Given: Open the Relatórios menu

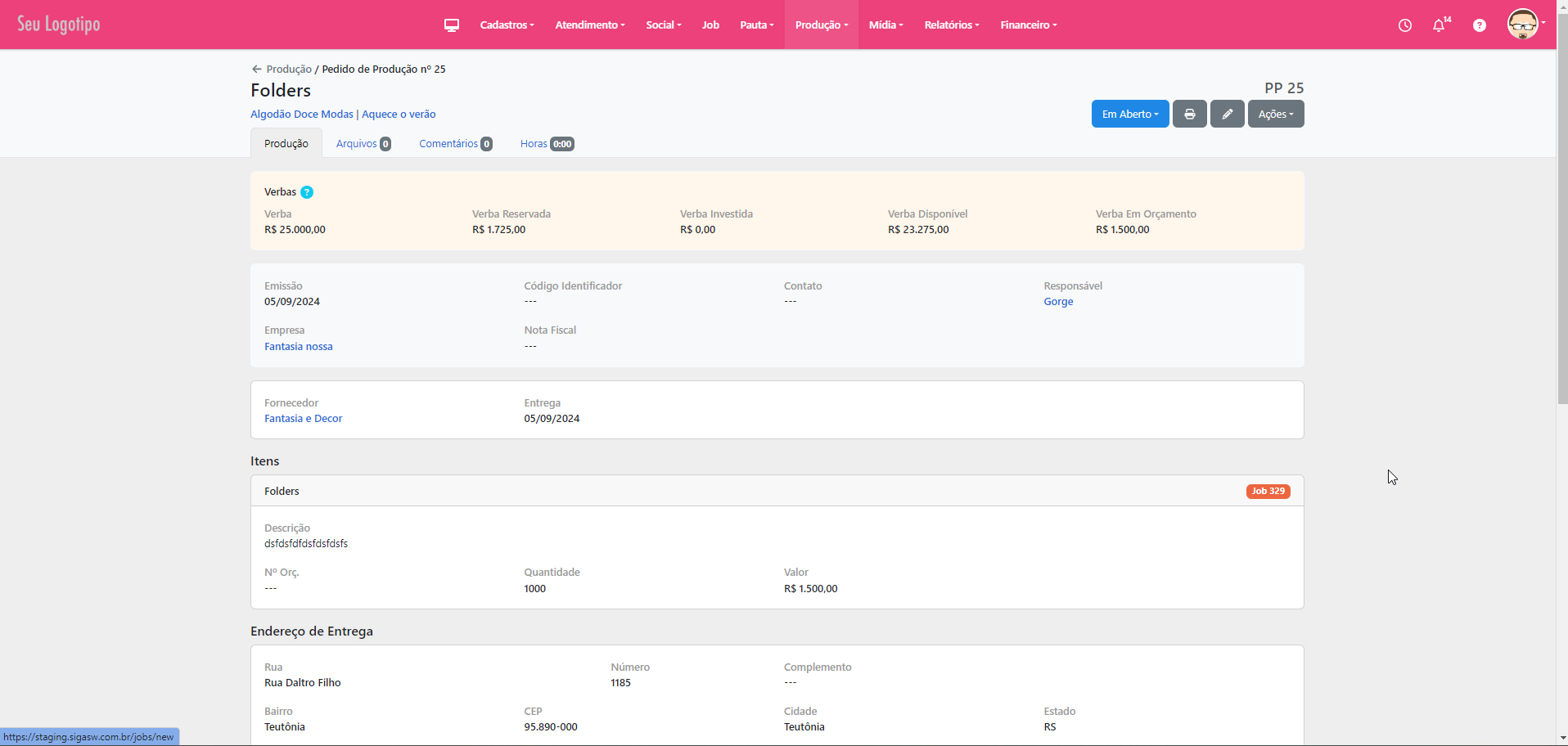Looking at the screenshot, I should (951, 25).
